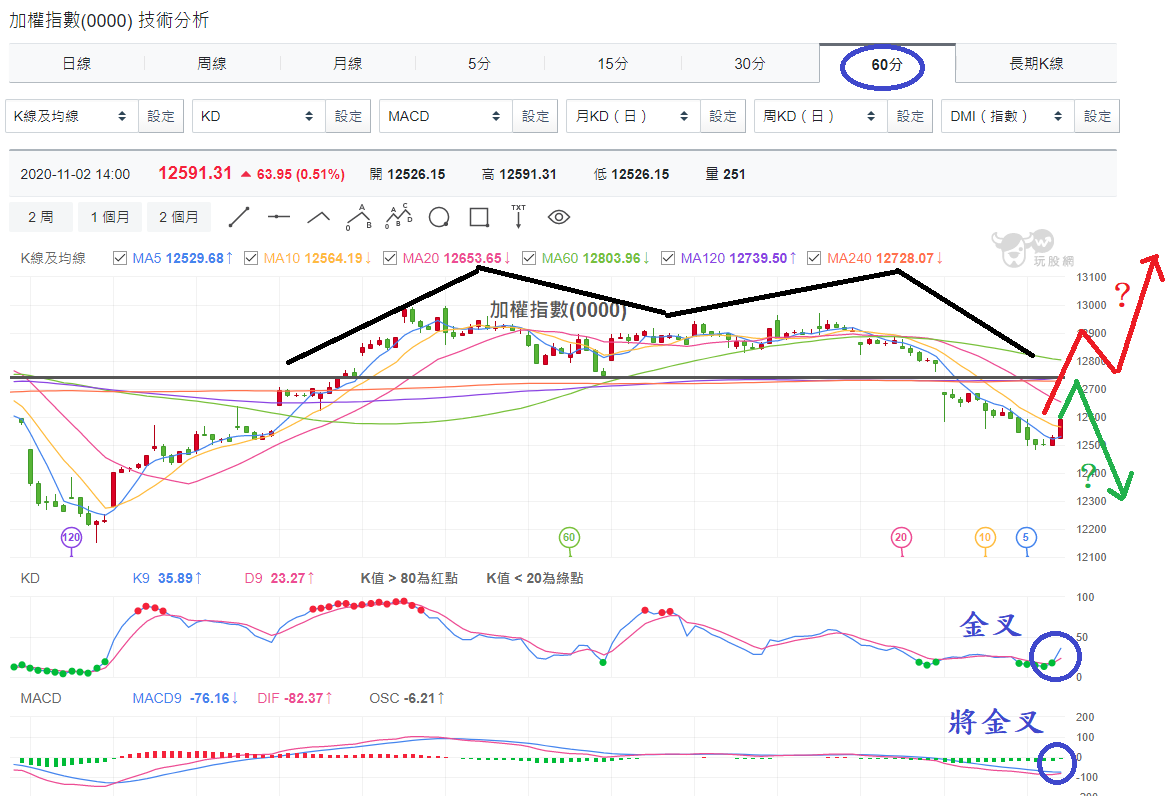Open the 月KD(日) indicator dropdown

634,116
